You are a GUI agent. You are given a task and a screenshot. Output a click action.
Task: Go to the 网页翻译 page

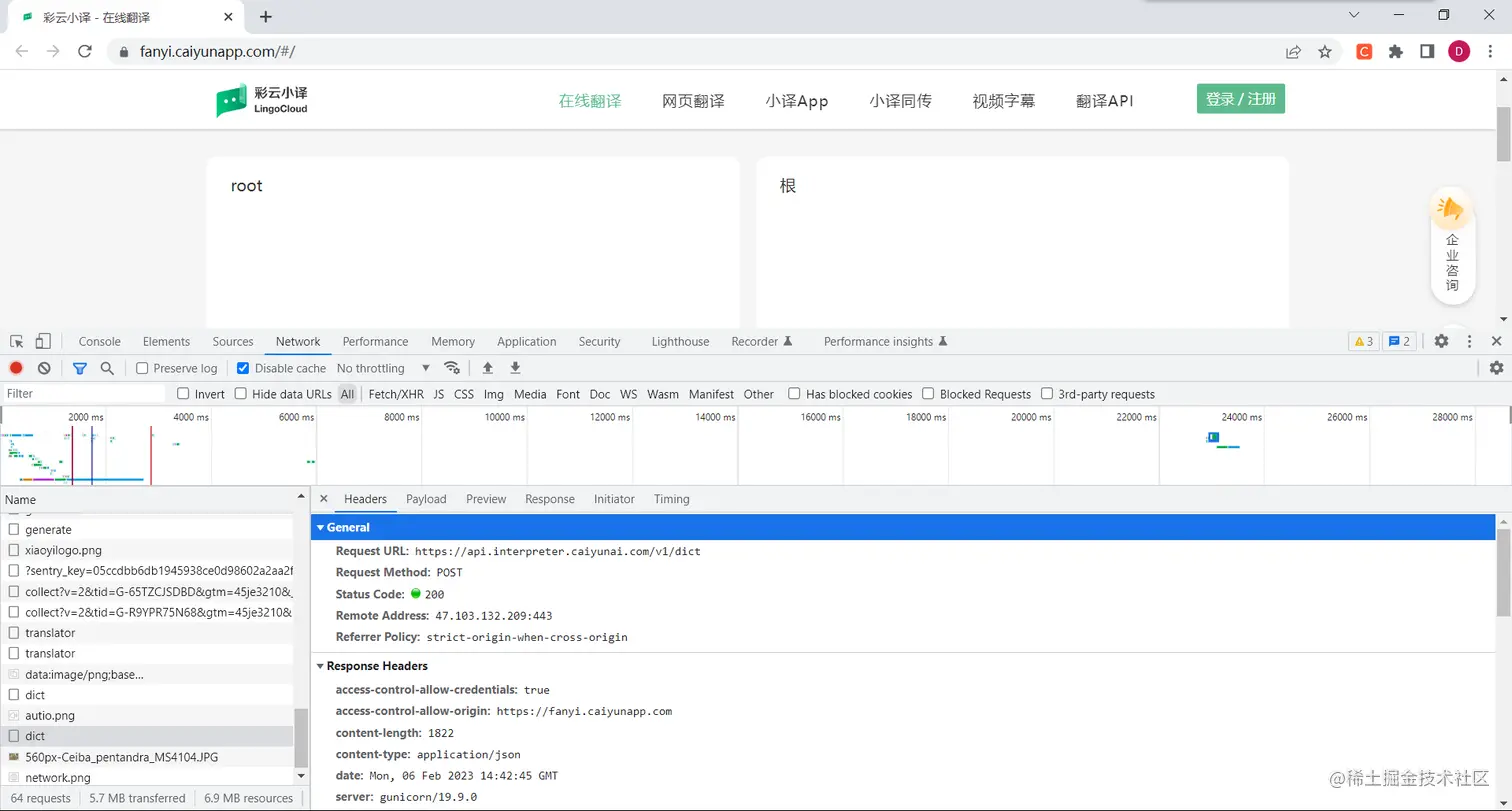693,101
